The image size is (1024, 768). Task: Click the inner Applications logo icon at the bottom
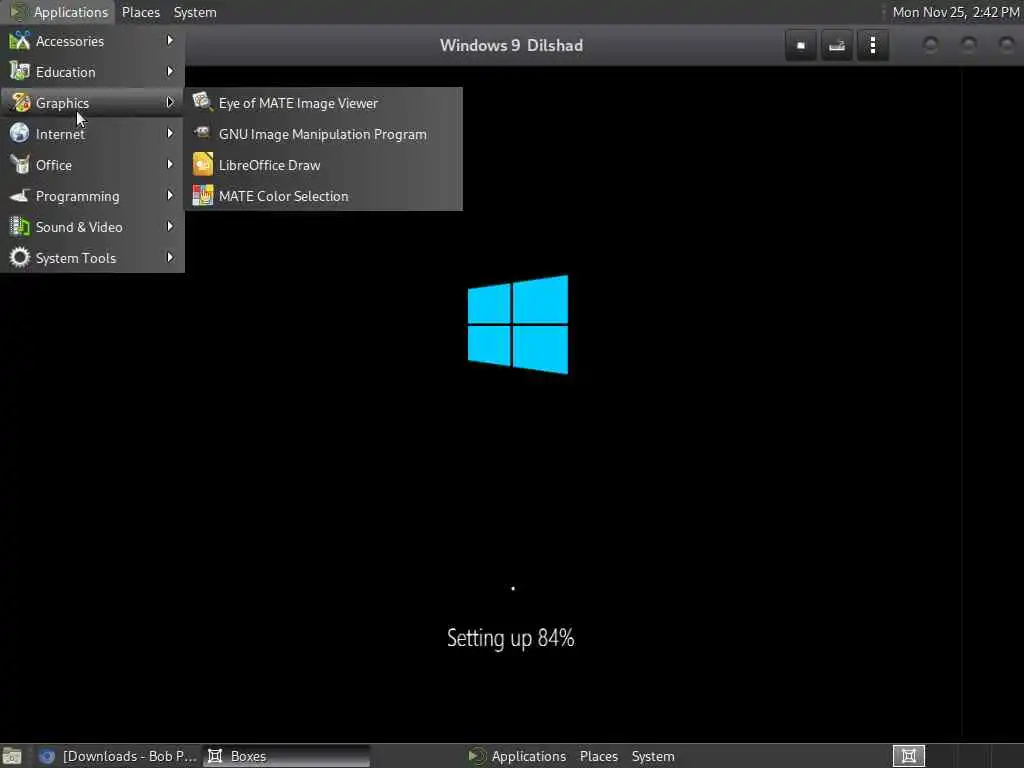(x=477, y=756)
